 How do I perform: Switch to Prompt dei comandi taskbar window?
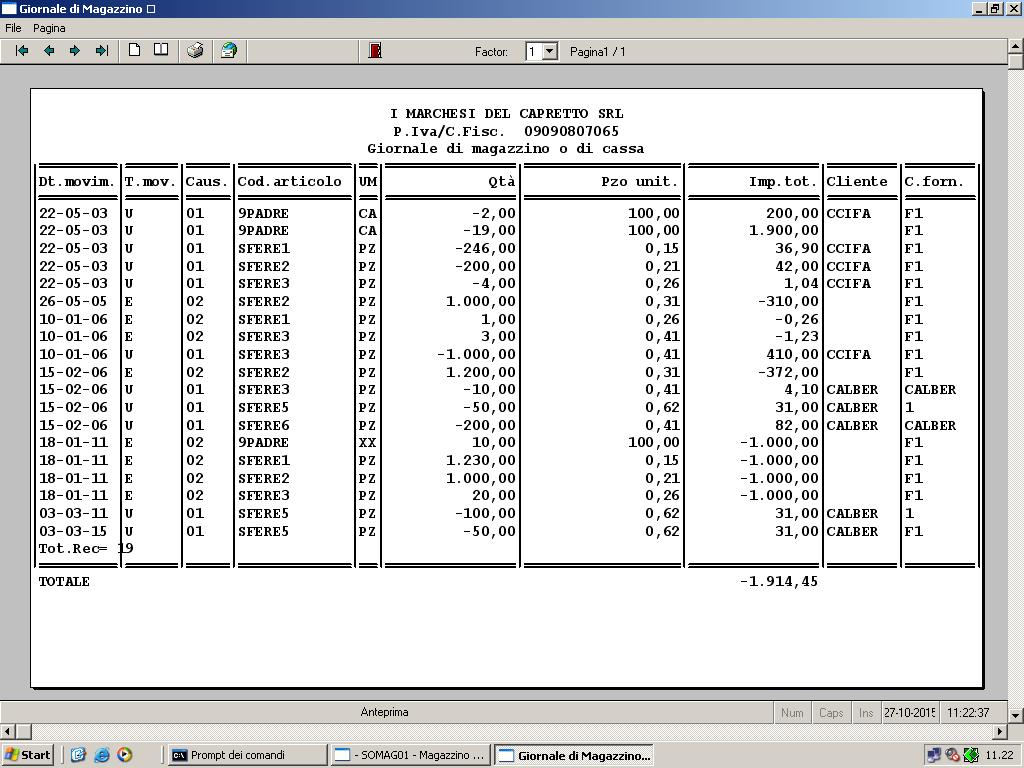click(x=247, y=755)
